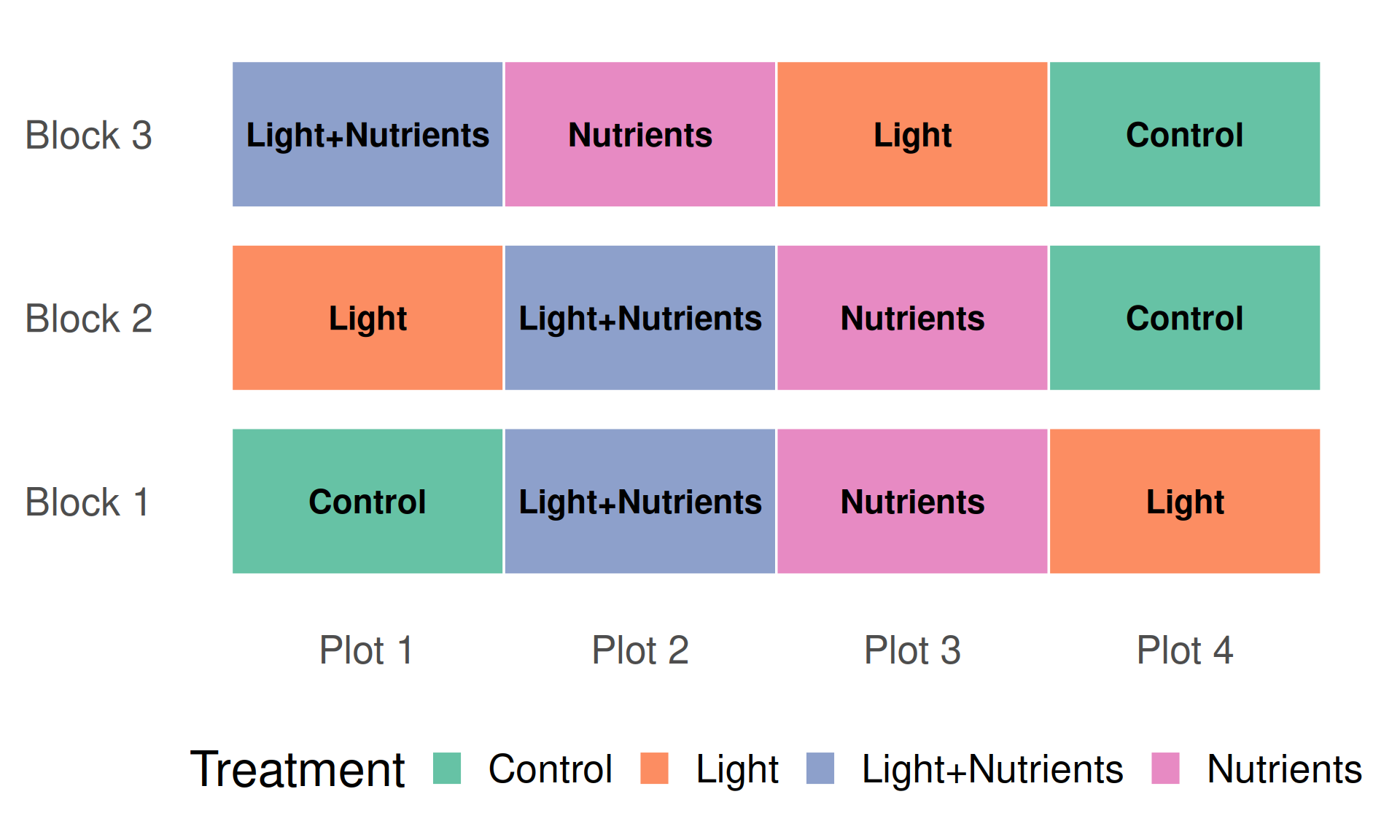
Task: Click the orange Light legend swatch
Action: tap(654, 769)
